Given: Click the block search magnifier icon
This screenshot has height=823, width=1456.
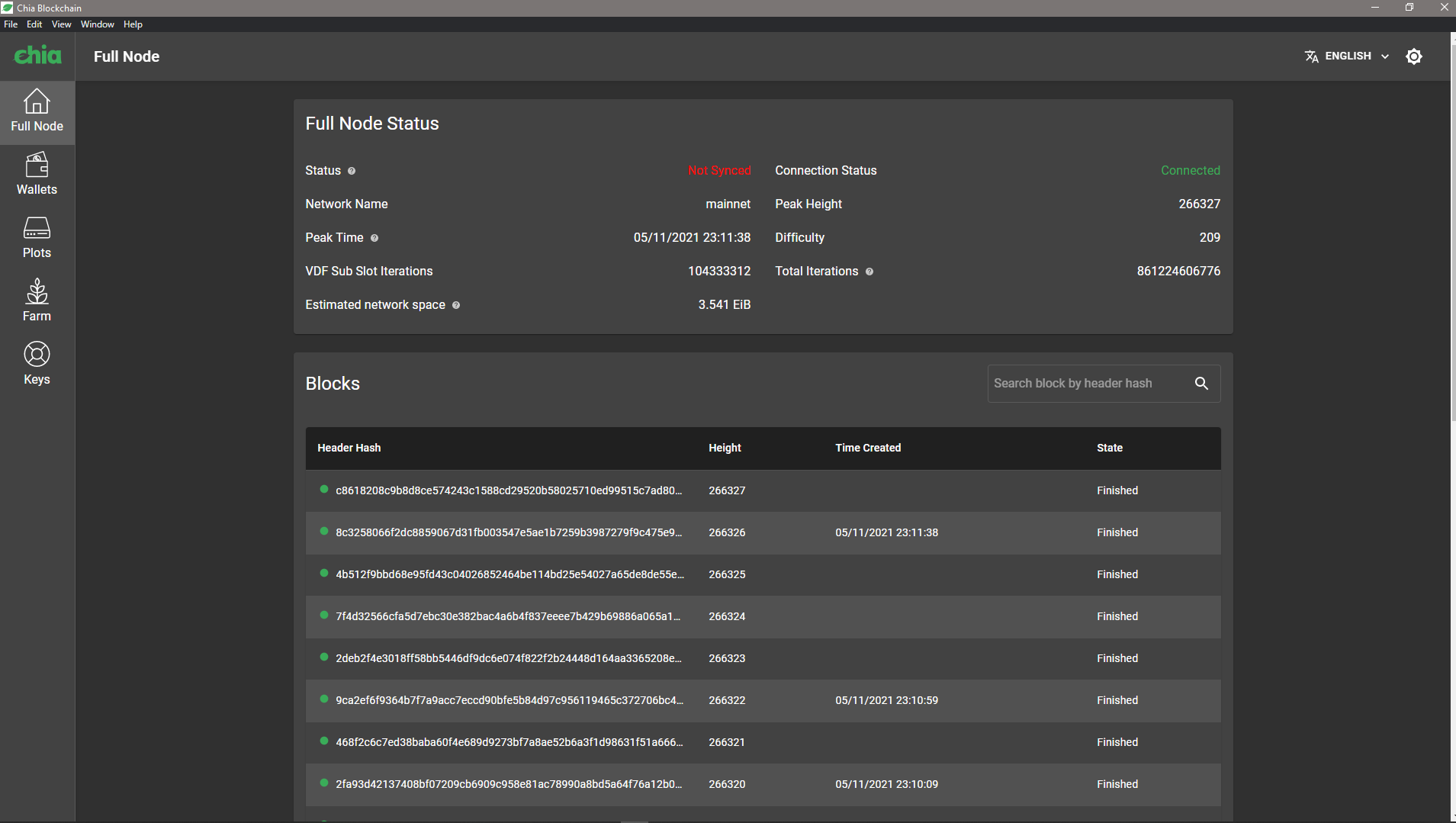Looking at the screenshot, I should pyautogui.click(x=1201, y=384).
